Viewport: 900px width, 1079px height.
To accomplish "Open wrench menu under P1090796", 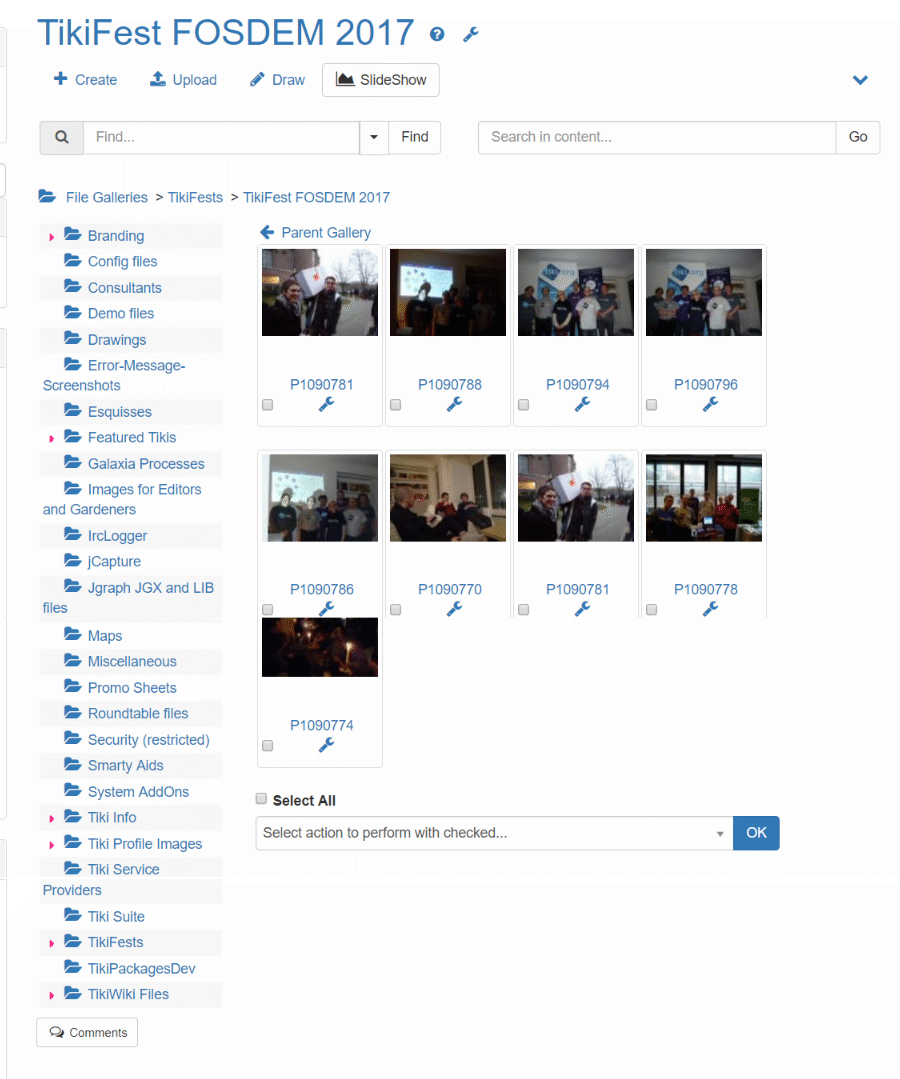I will tap(710, 404).
